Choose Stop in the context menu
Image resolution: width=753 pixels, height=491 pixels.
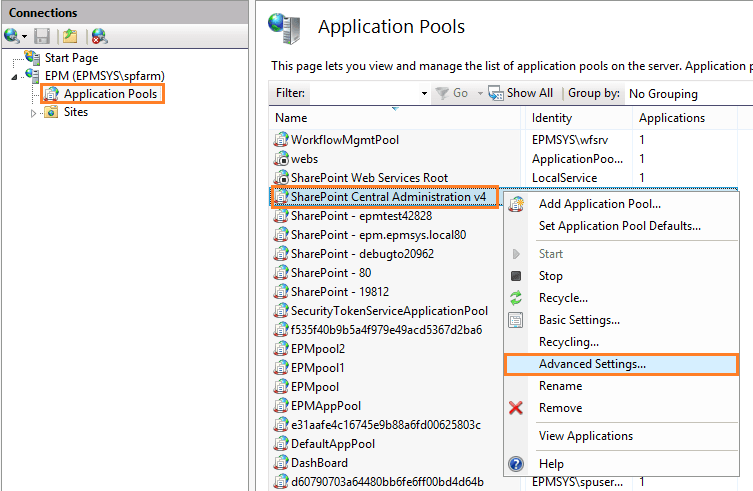coord(550,276)
